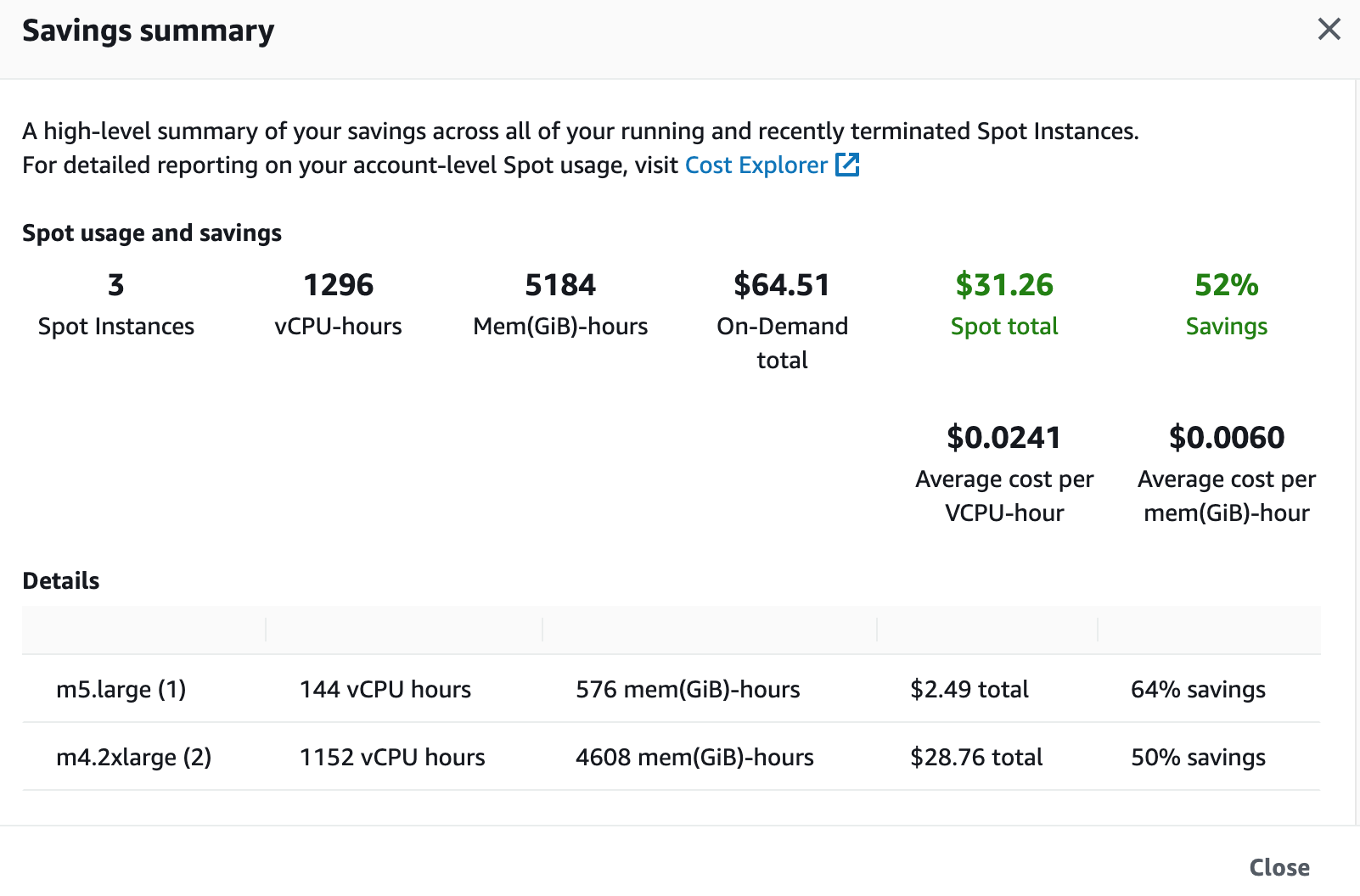
Task: Click the external link icon beside Cost Explorer
Action: point(847,165)
